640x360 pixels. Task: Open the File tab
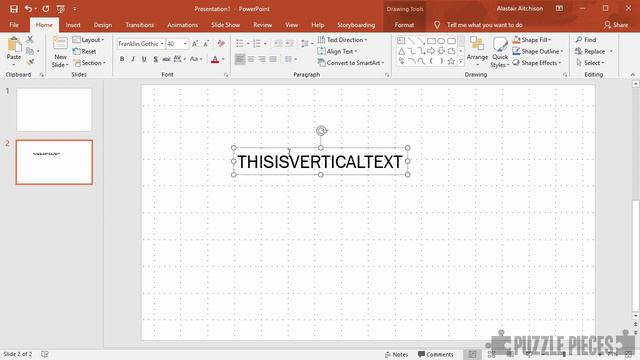click(x=14, y=25)
